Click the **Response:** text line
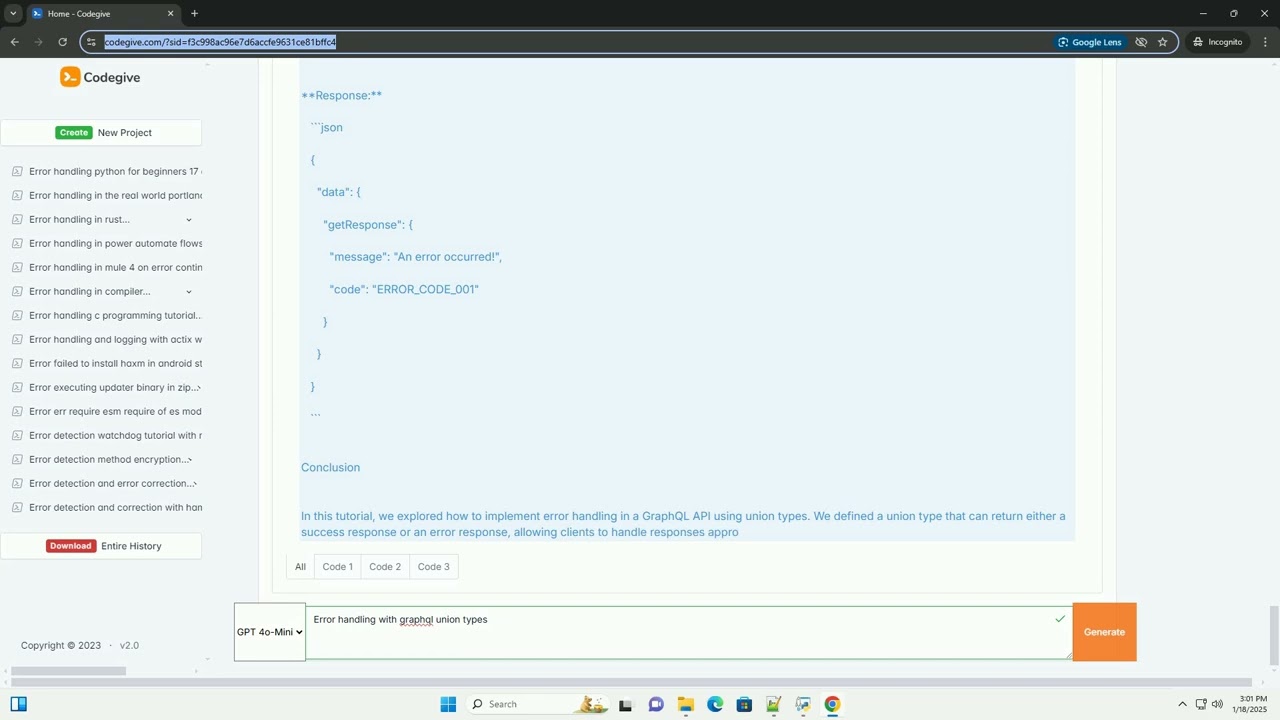 (341, 95)
